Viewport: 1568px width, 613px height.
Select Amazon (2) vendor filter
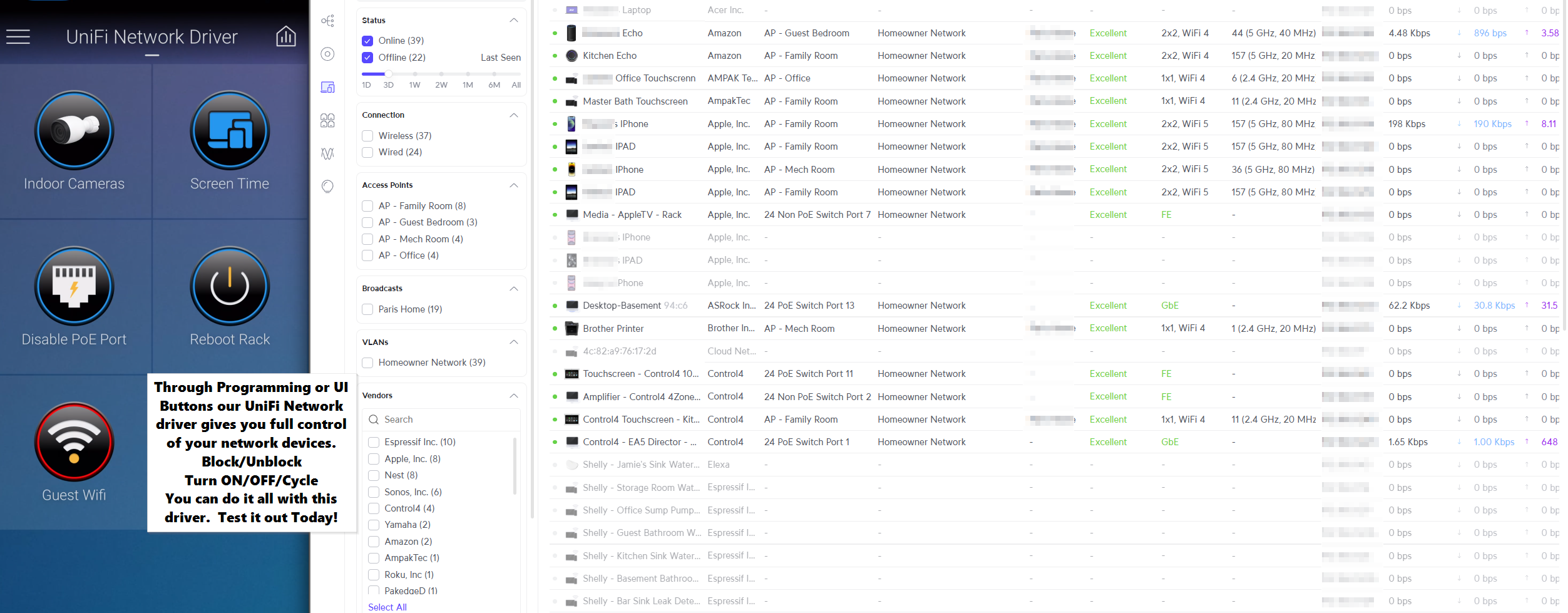tap(374, 542)
